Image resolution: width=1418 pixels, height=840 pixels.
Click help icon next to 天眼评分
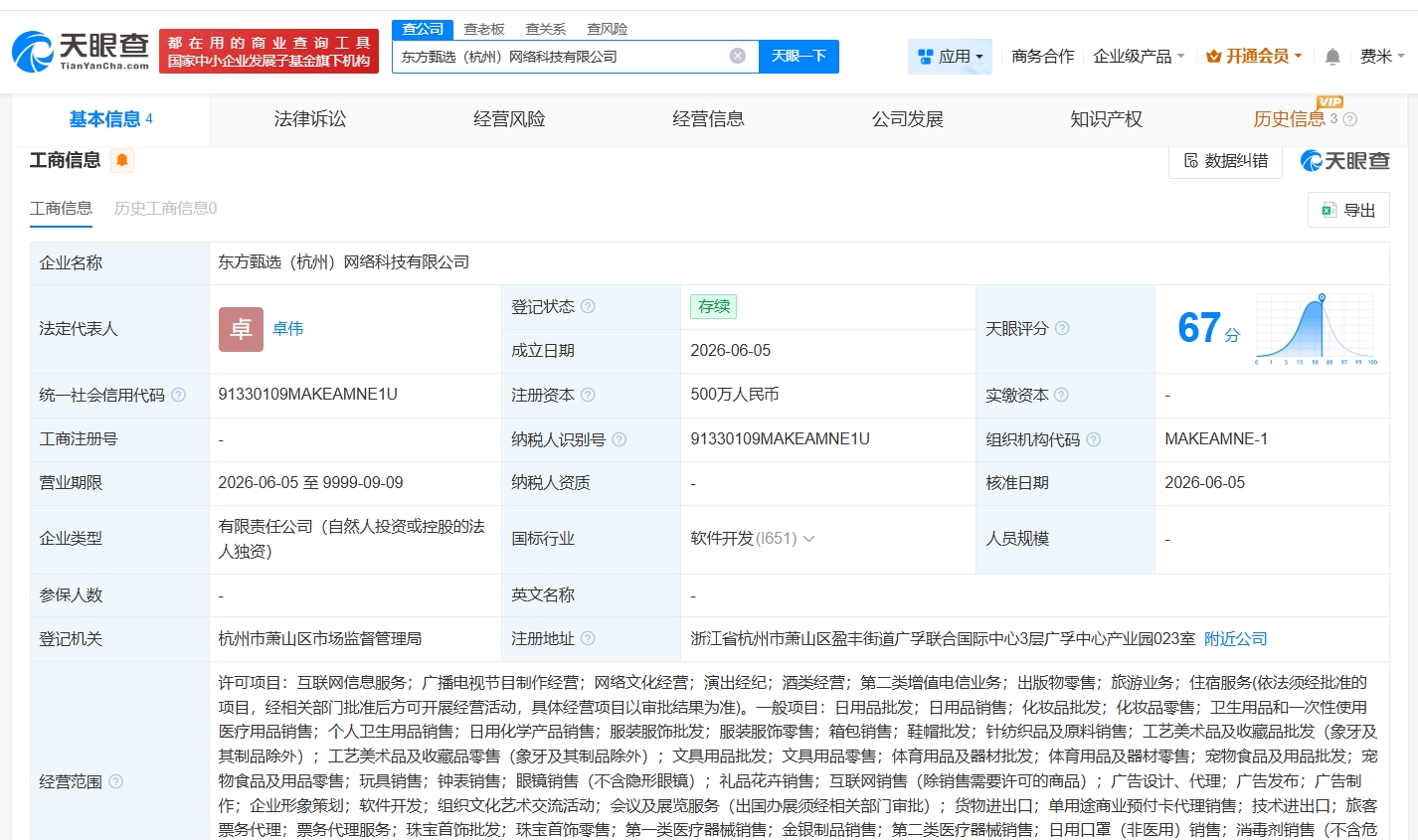[1062, 328]
